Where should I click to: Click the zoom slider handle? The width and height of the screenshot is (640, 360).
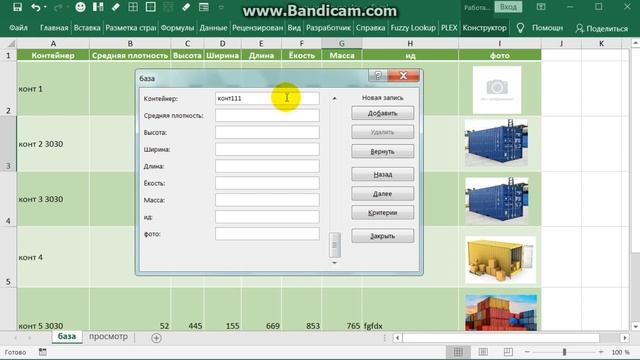564,352
